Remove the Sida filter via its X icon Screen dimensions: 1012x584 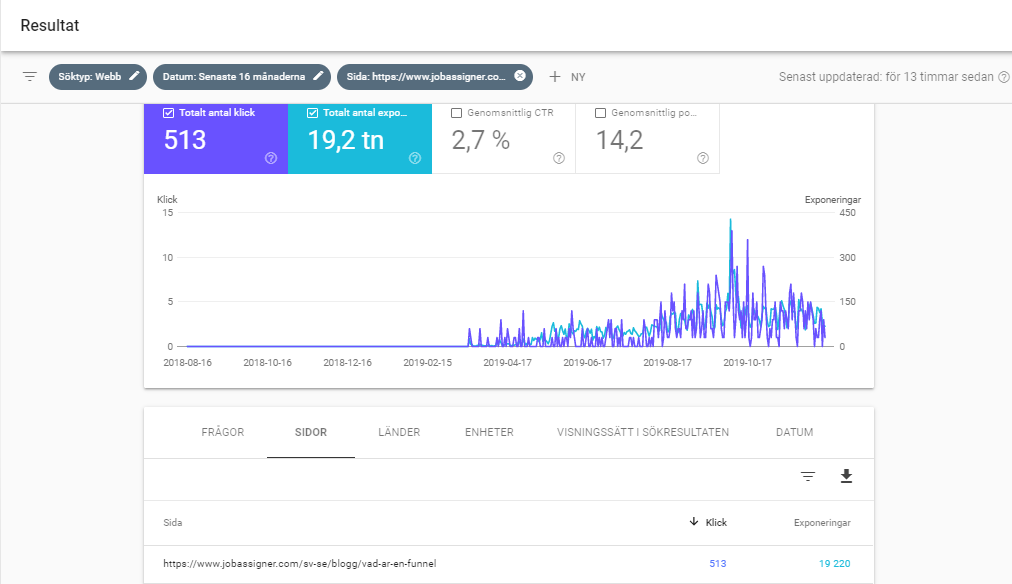tap(518, 76)
